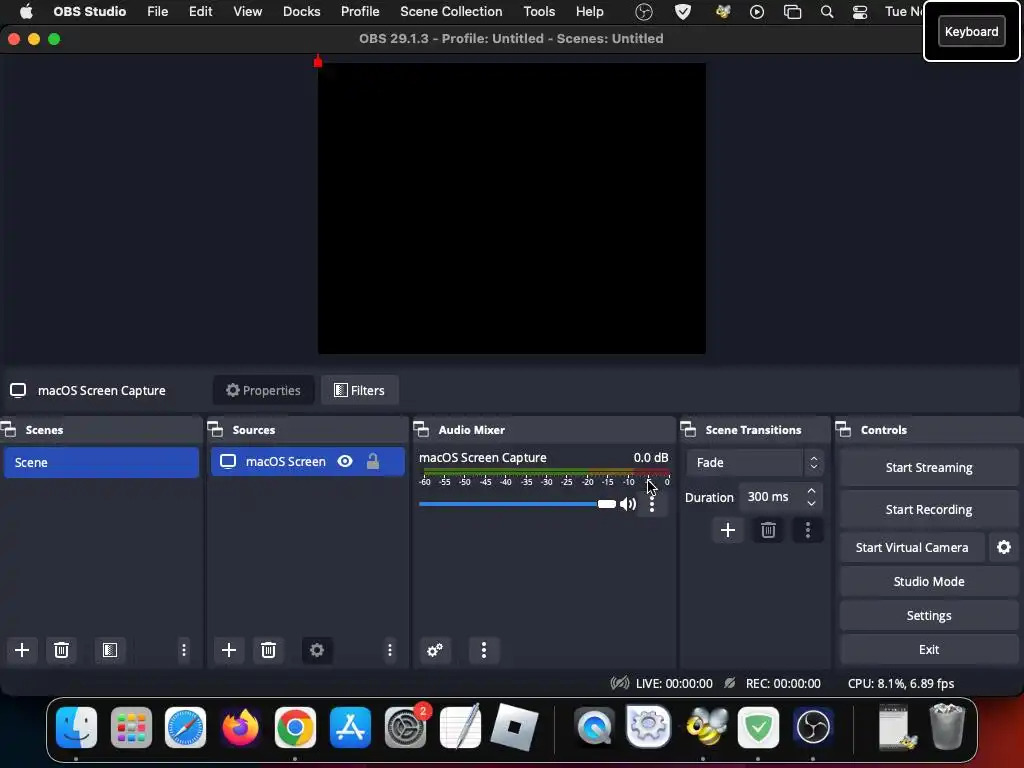Open Settings from Controls dock
Viewport: 1024px width, 768px height.
pyautogui.click(x=929, y=615)
